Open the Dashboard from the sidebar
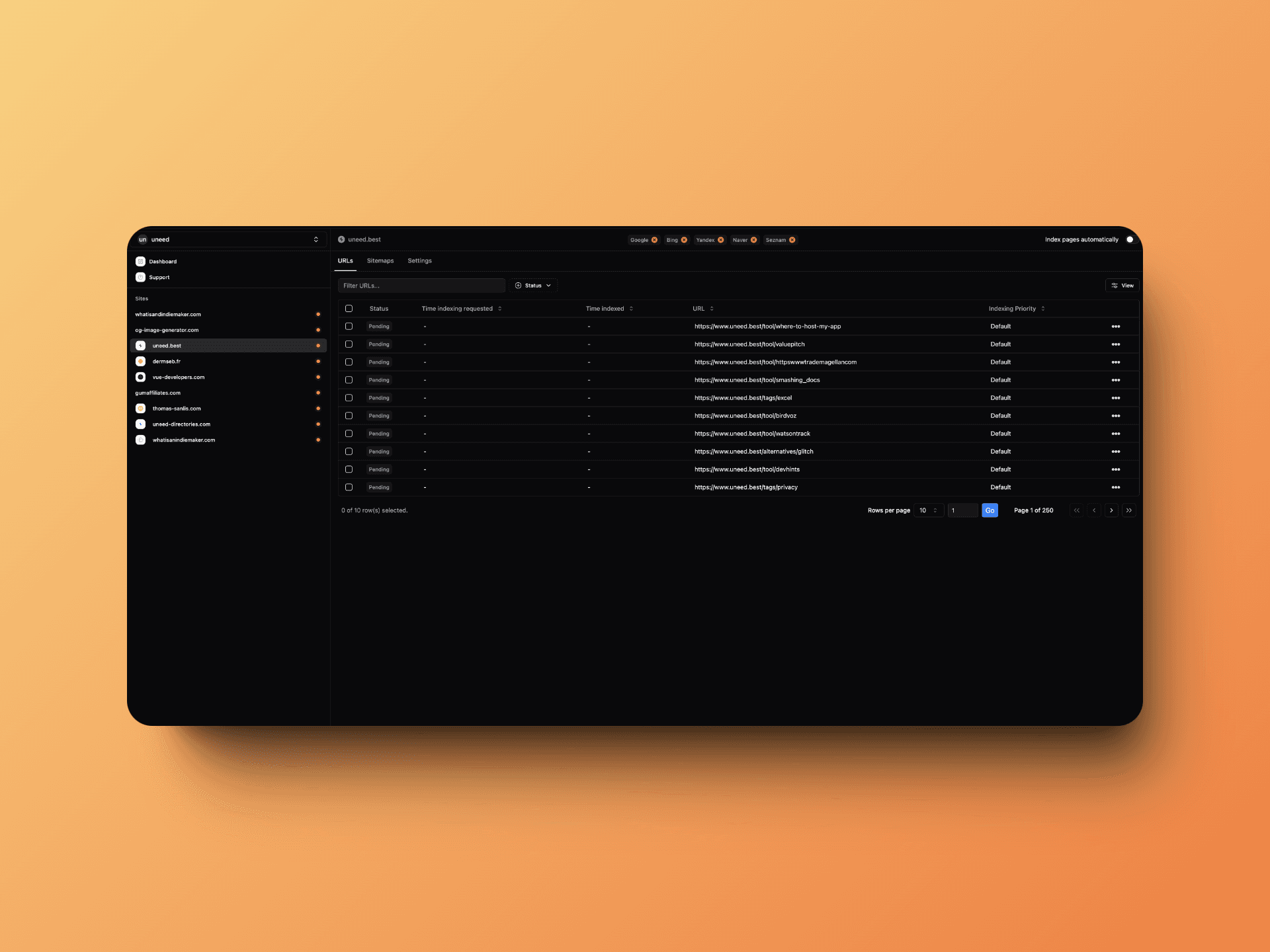 163,261
